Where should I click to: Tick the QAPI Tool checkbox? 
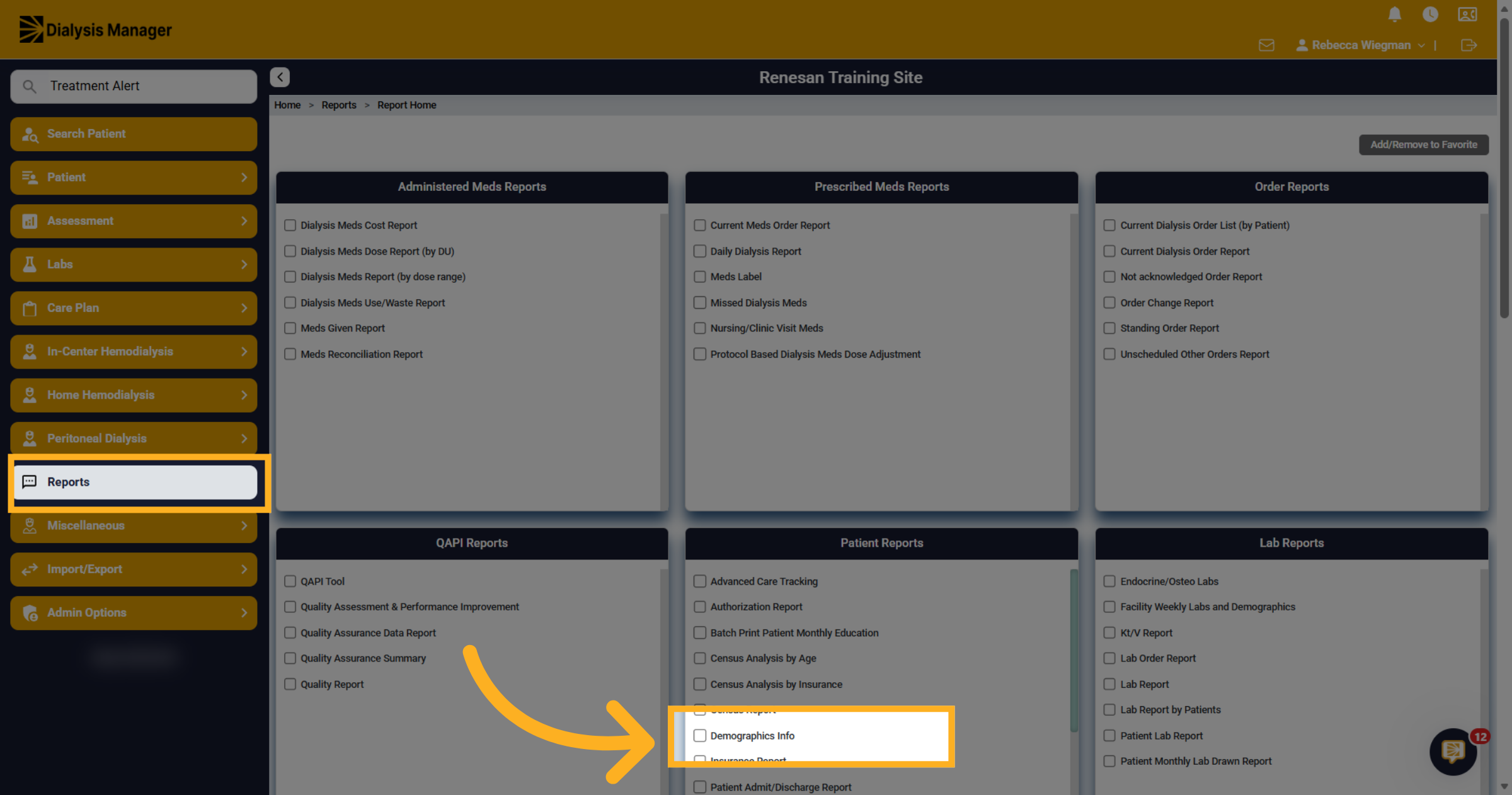[x=290, y=581]
